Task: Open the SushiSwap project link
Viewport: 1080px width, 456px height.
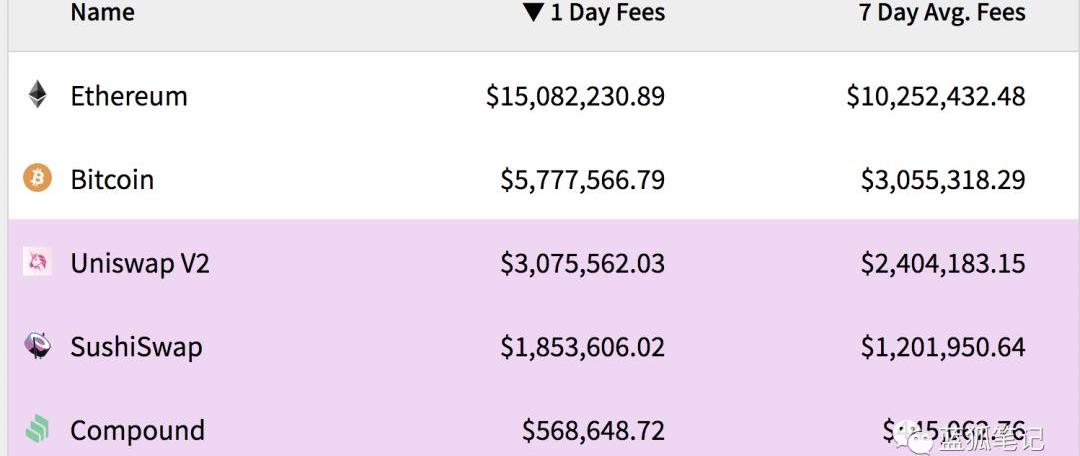Action: [x=136, y=346]
